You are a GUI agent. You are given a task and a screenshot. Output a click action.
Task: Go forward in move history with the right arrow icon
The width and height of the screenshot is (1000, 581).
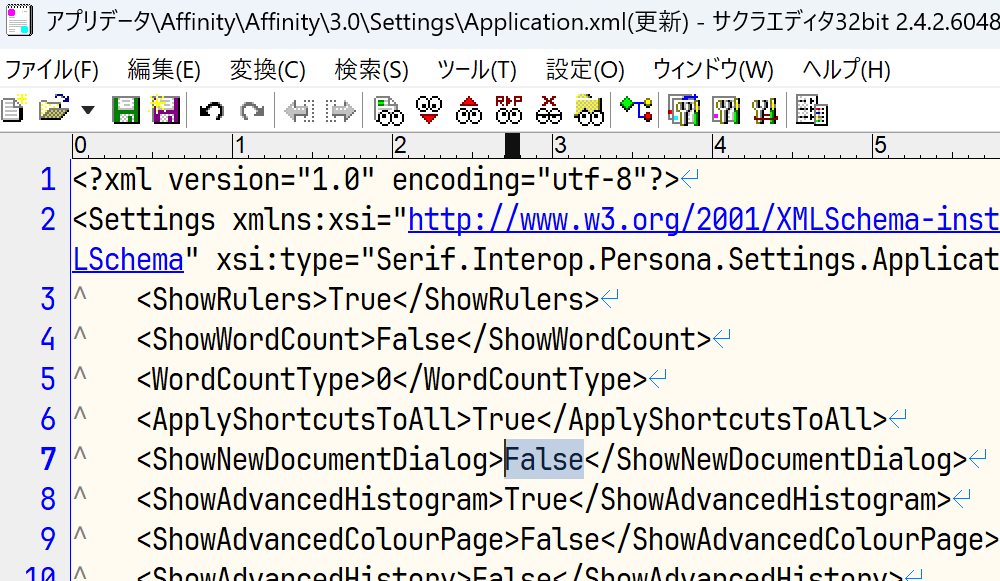[x=341, y=111]
